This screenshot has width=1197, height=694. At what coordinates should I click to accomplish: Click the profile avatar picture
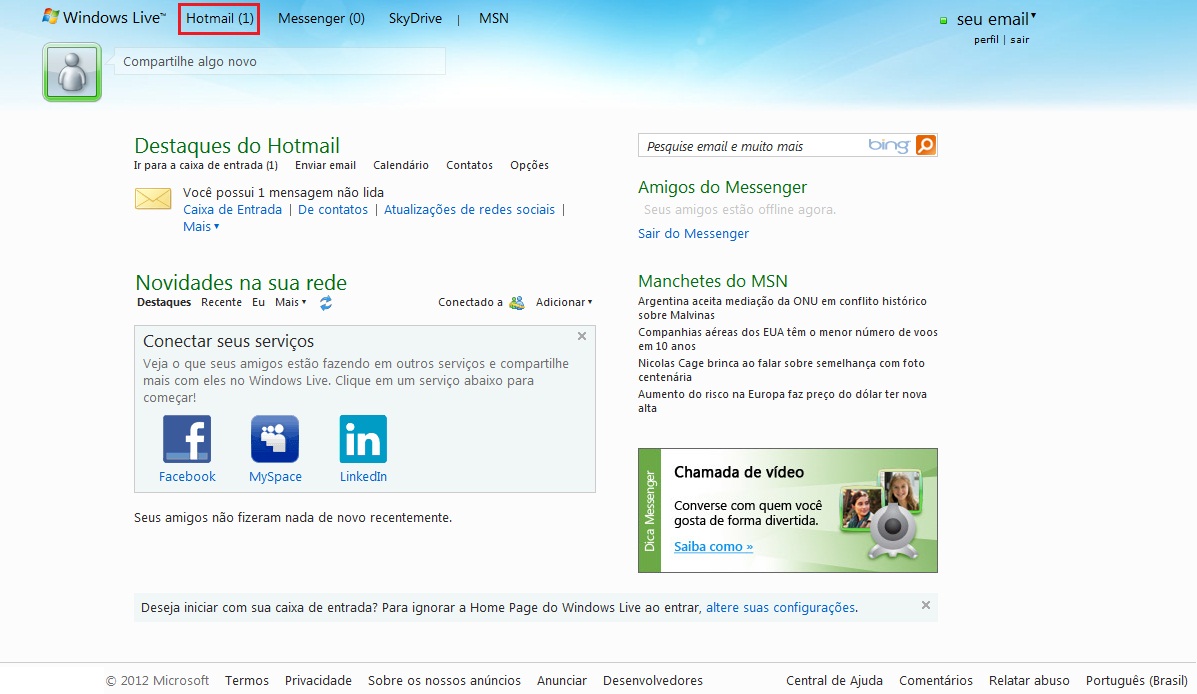(x=72, y=72)
